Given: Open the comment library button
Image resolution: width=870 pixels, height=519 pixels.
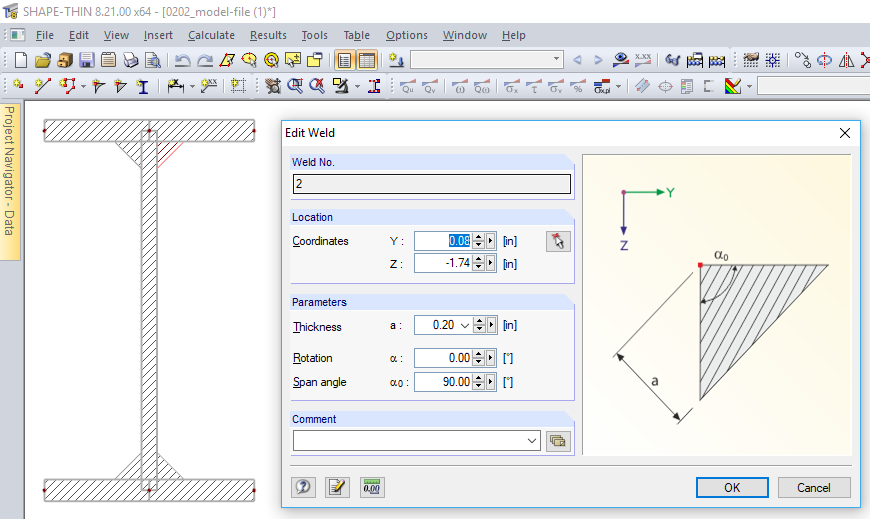Looking at the screenshot, I should click(x=558, y=441).
